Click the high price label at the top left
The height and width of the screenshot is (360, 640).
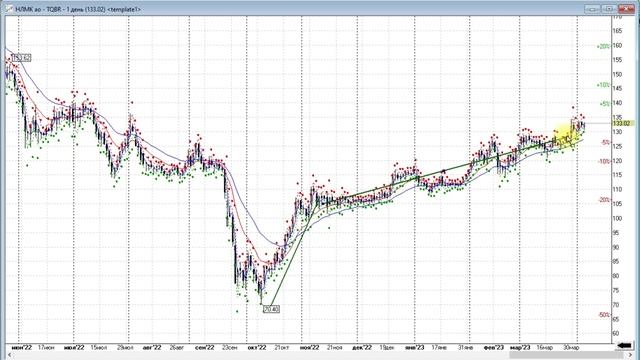coord(22,58)
